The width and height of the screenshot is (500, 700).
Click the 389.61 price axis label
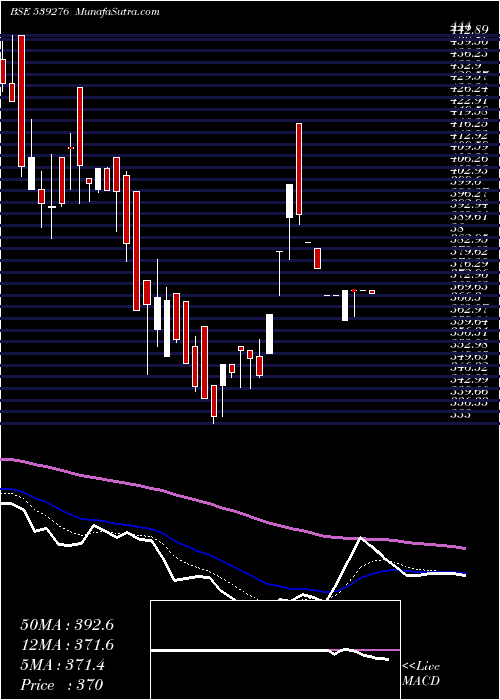(469, 217)
